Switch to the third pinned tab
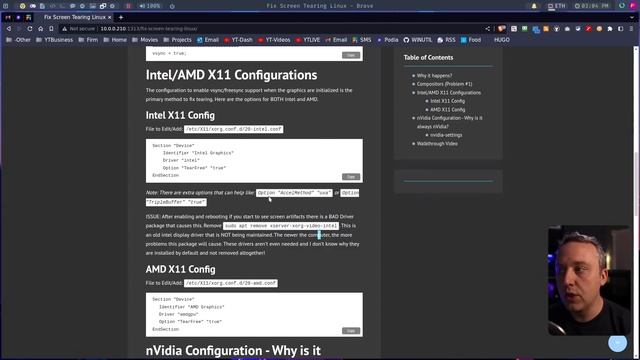 (28, 18)
